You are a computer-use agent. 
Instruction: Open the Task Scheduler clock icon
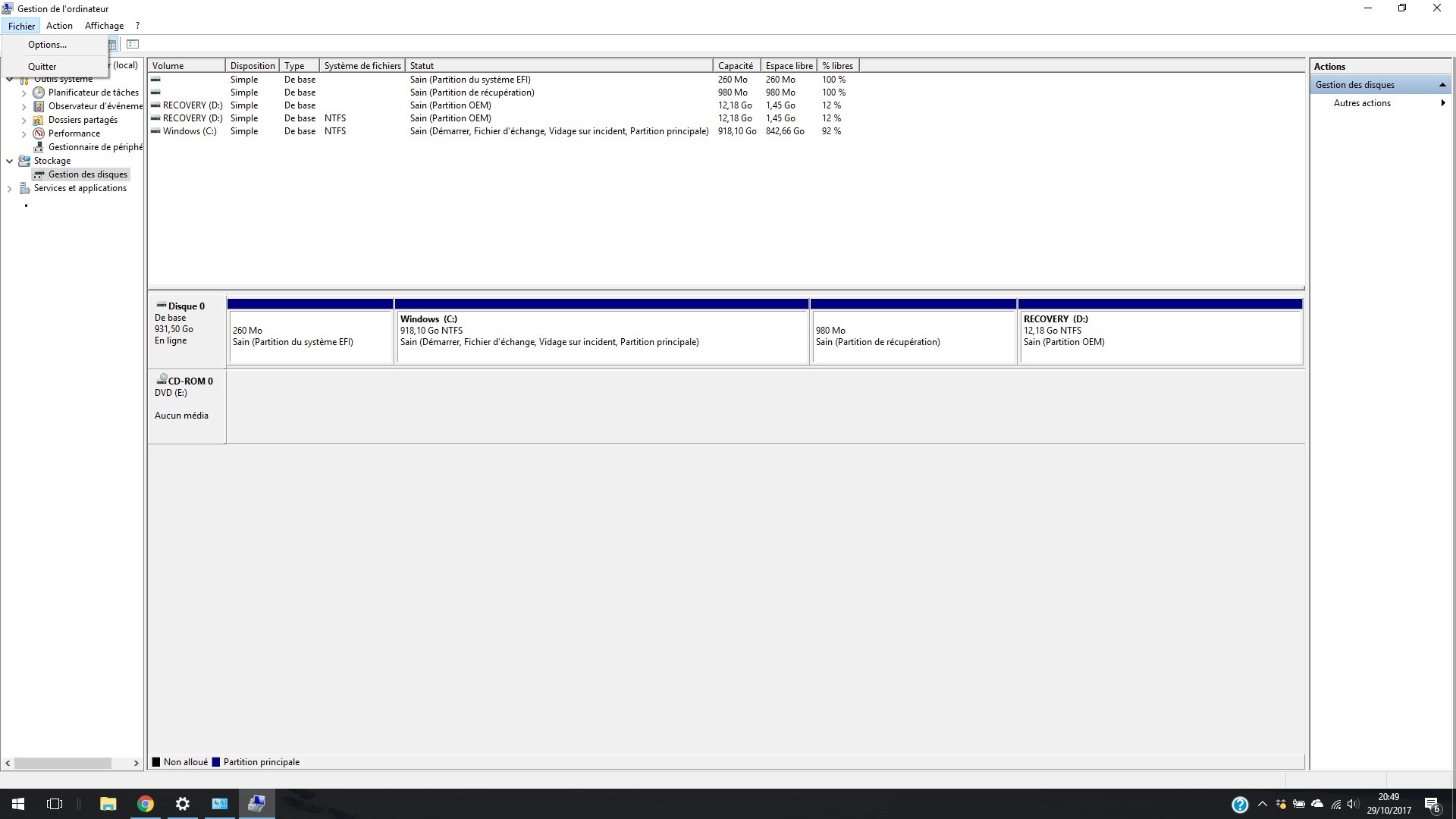pyautogui.click(x=39, y=93)
